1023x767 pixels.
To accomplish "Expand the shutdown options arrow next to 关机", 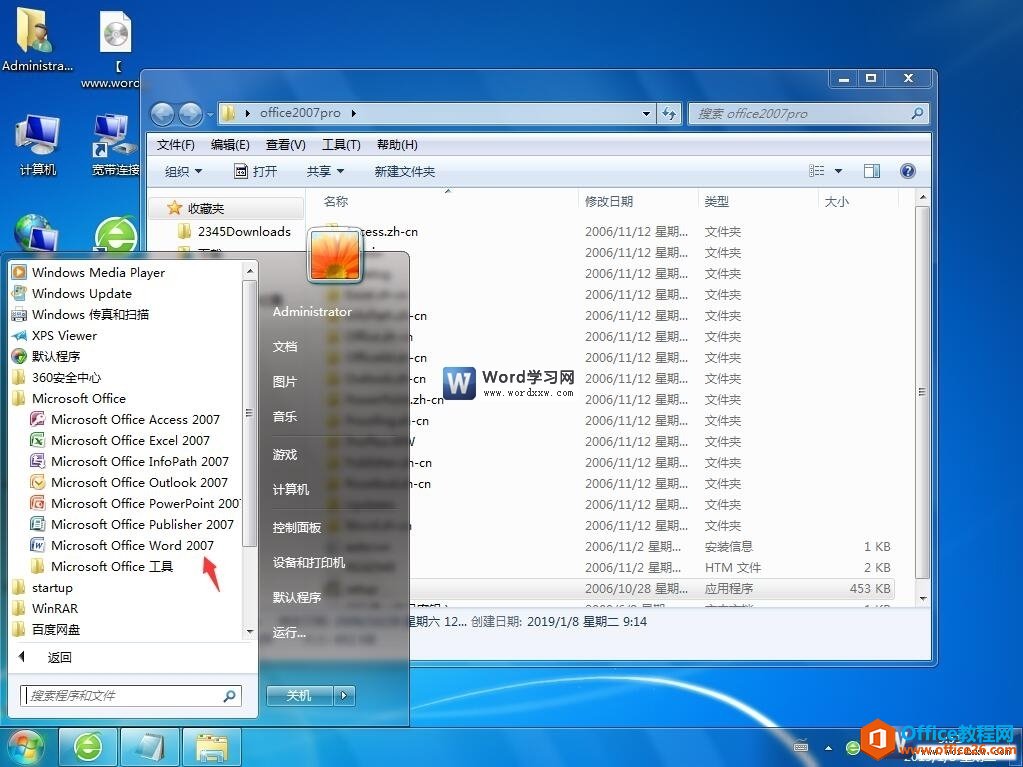I will click(344, 696).
